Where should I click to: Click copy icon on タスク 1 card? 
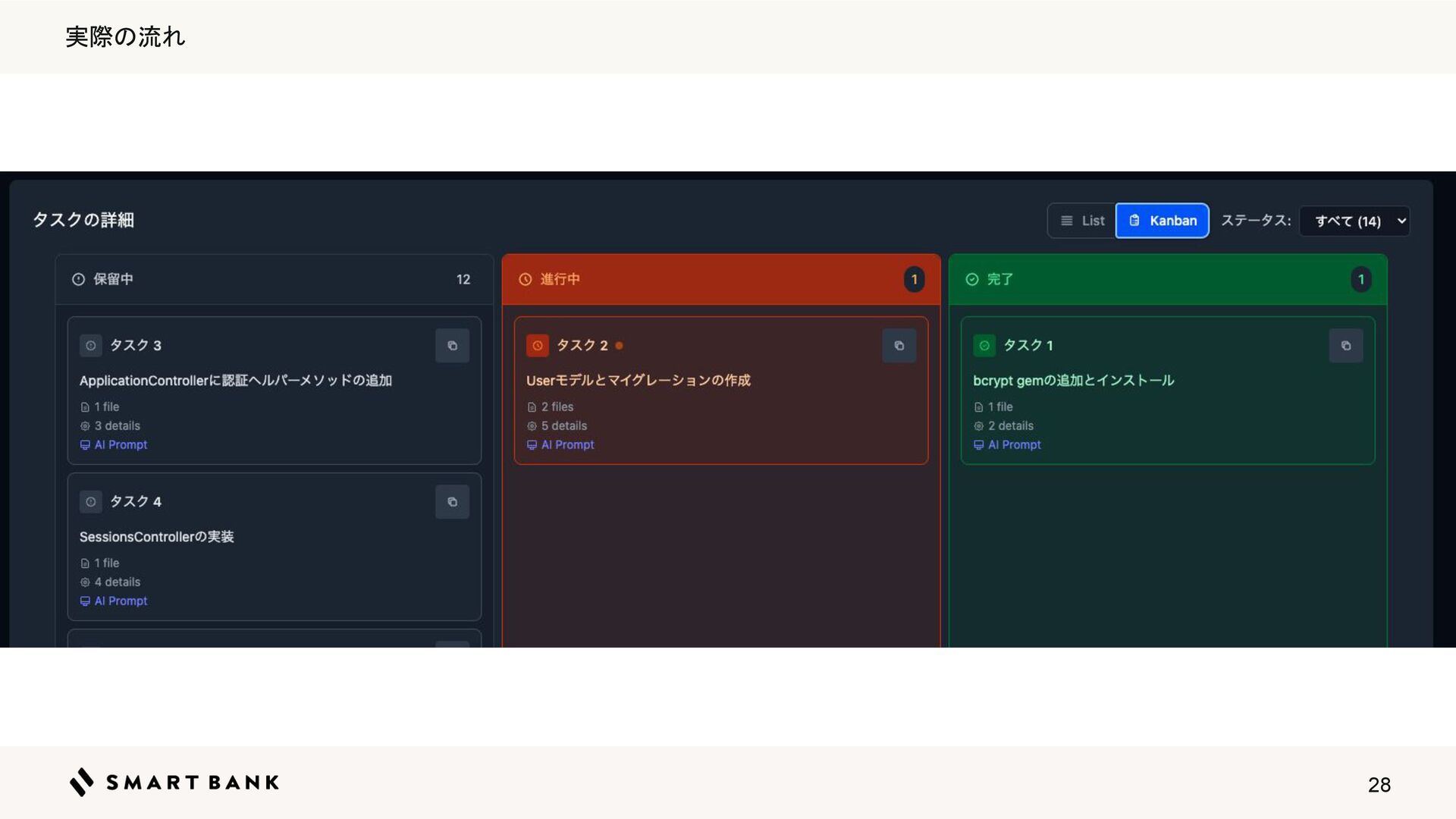pyautogui.click(x=1345, y=346)
